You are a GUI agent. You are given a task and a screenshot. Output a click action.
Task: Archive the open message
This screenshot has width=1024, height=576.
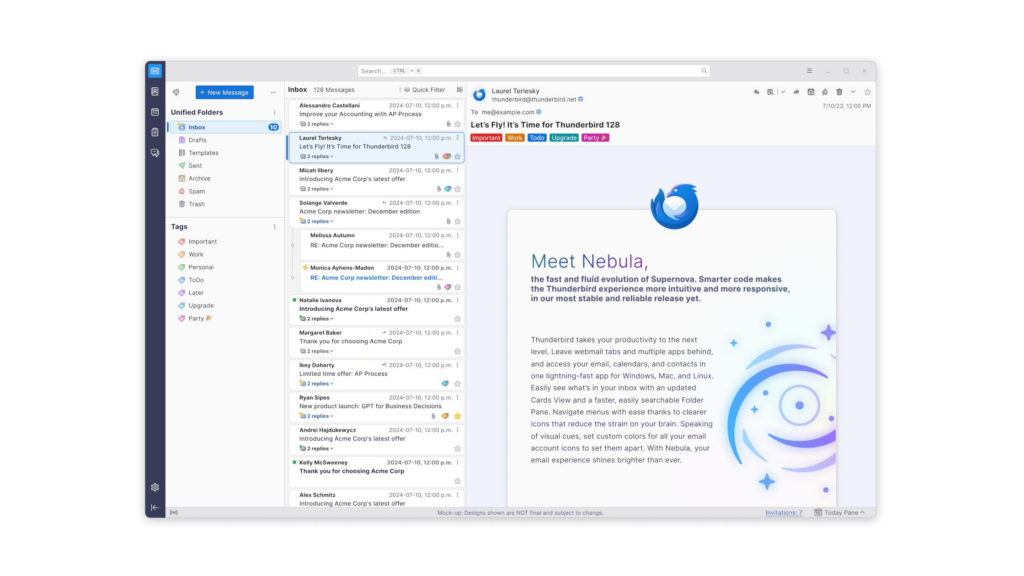tap(811, 92)
